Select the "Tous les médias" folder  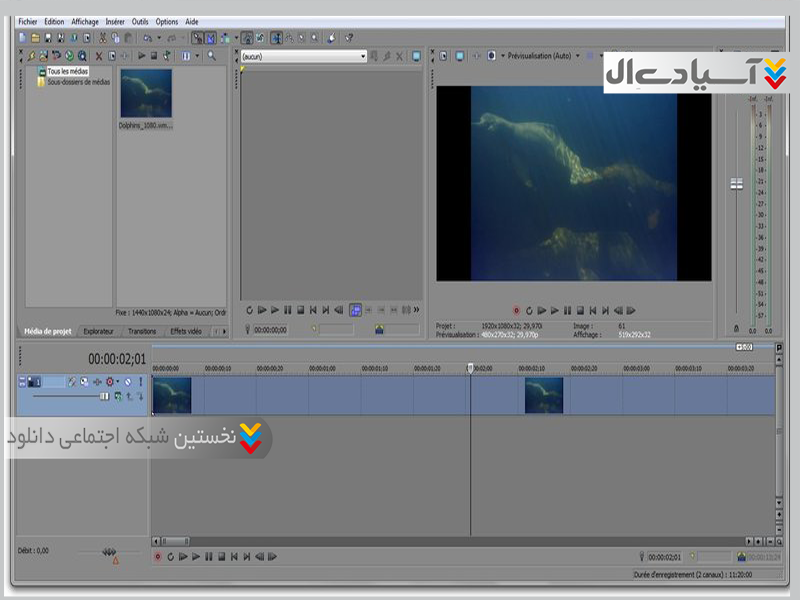pos(66,72)
